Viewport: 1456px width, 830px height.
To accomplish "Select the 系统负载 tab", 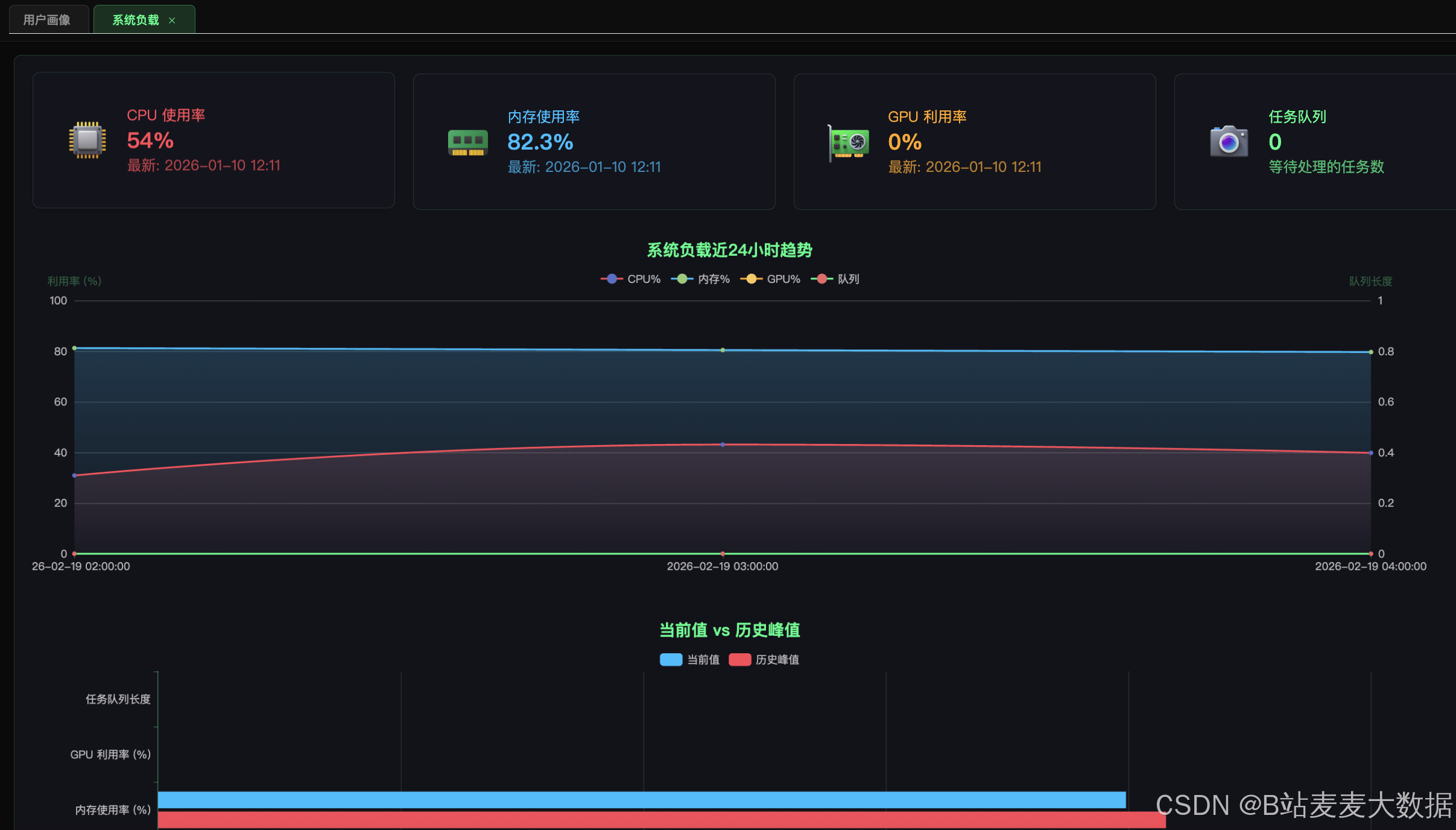I will point(135,20).
